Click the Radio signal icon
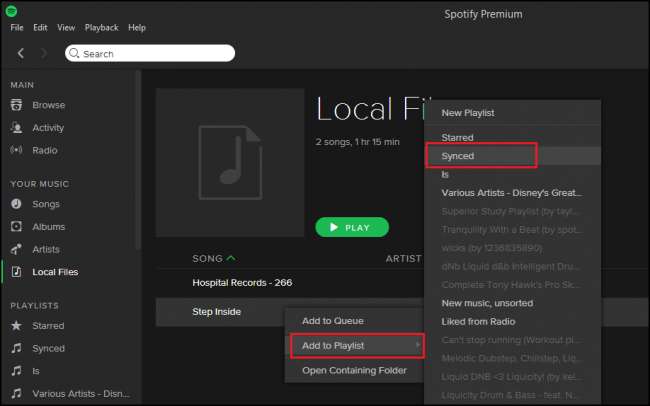The image size is (650, 406). click(16, 150)
